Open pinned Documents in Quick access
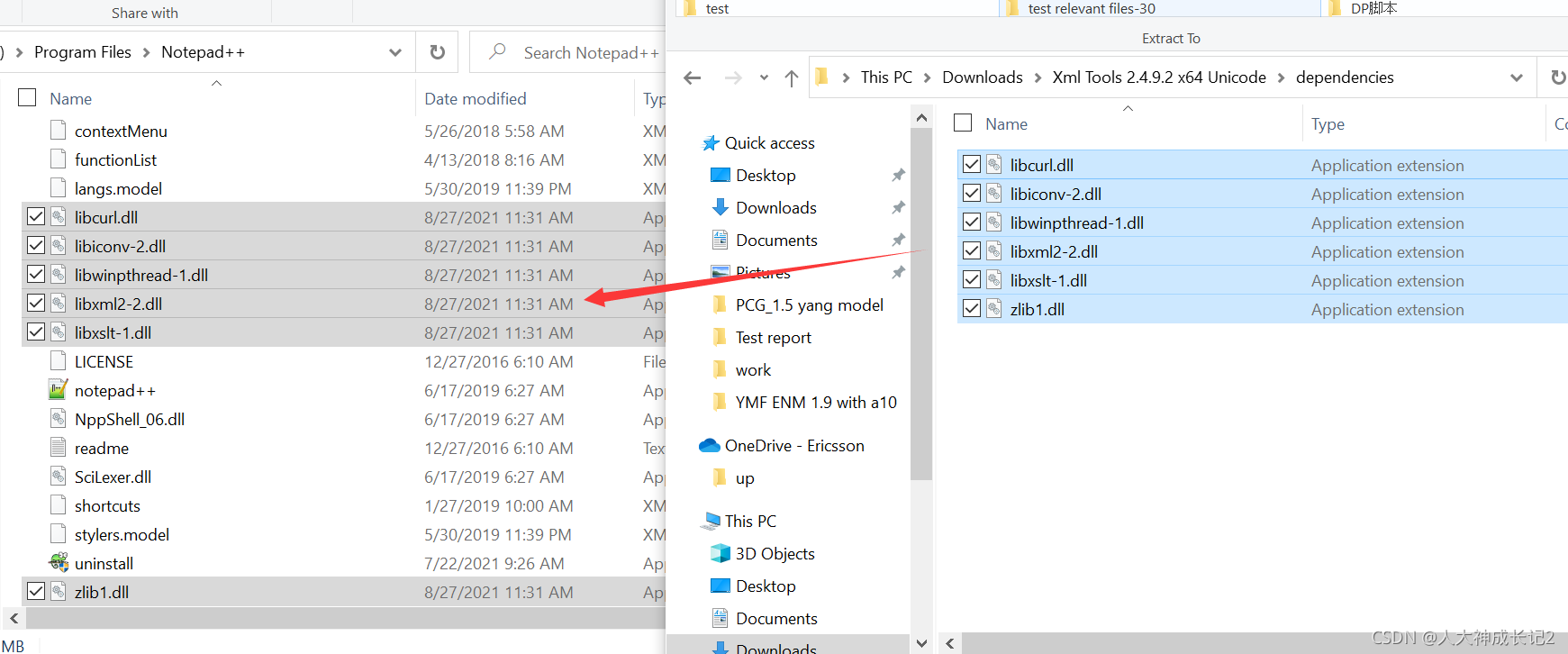Viewport: 1568px width, 654px height. coord(775,240)
